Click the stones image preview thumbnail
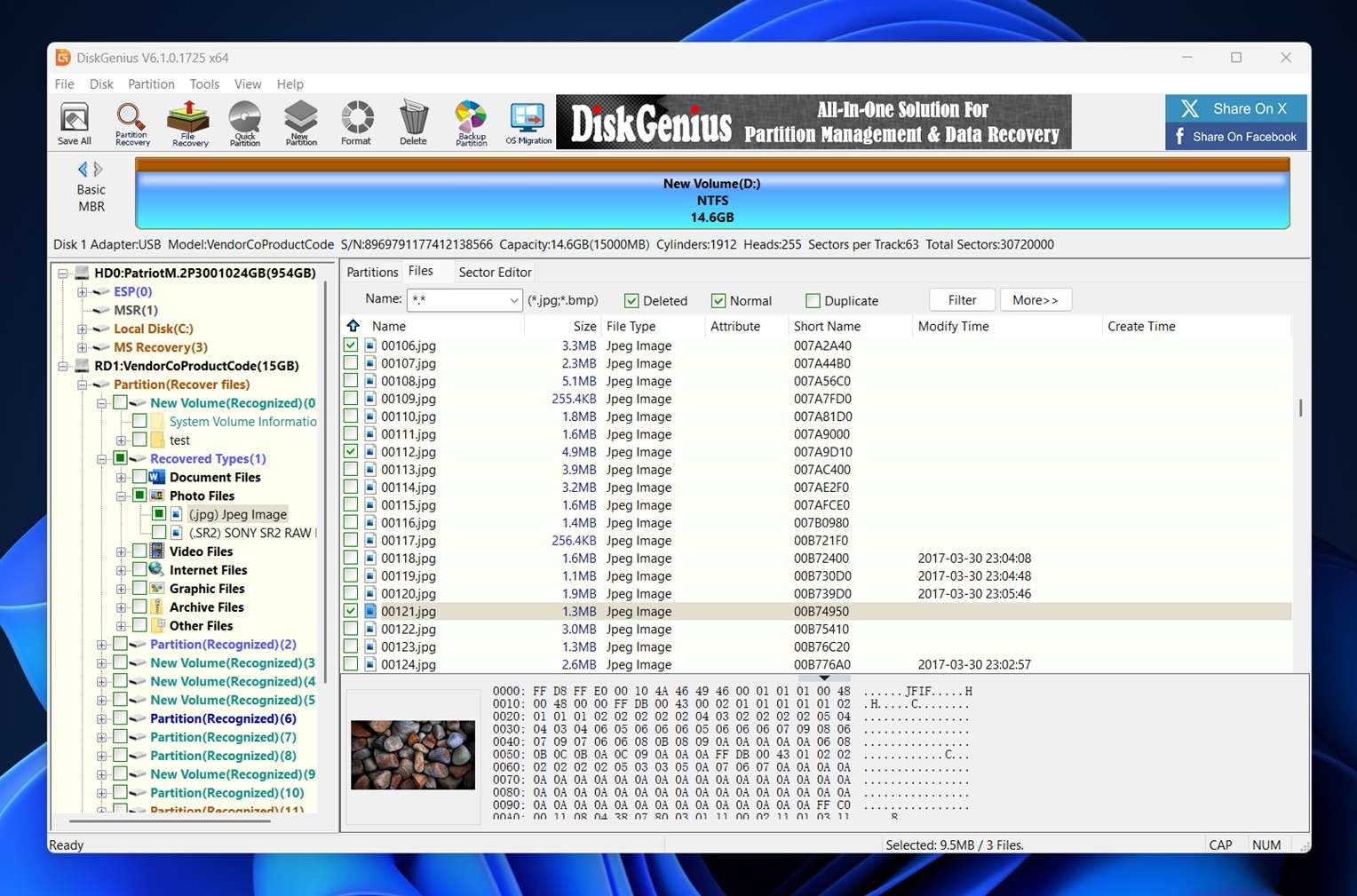 click(413, 755)
